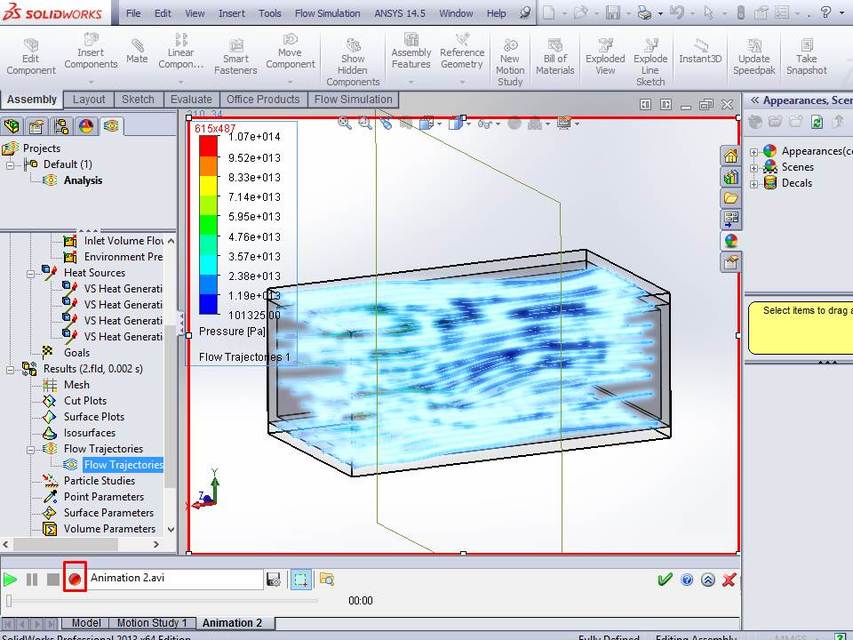Collapse the Flow Trajectories tree node

click(x=29, y=448)
